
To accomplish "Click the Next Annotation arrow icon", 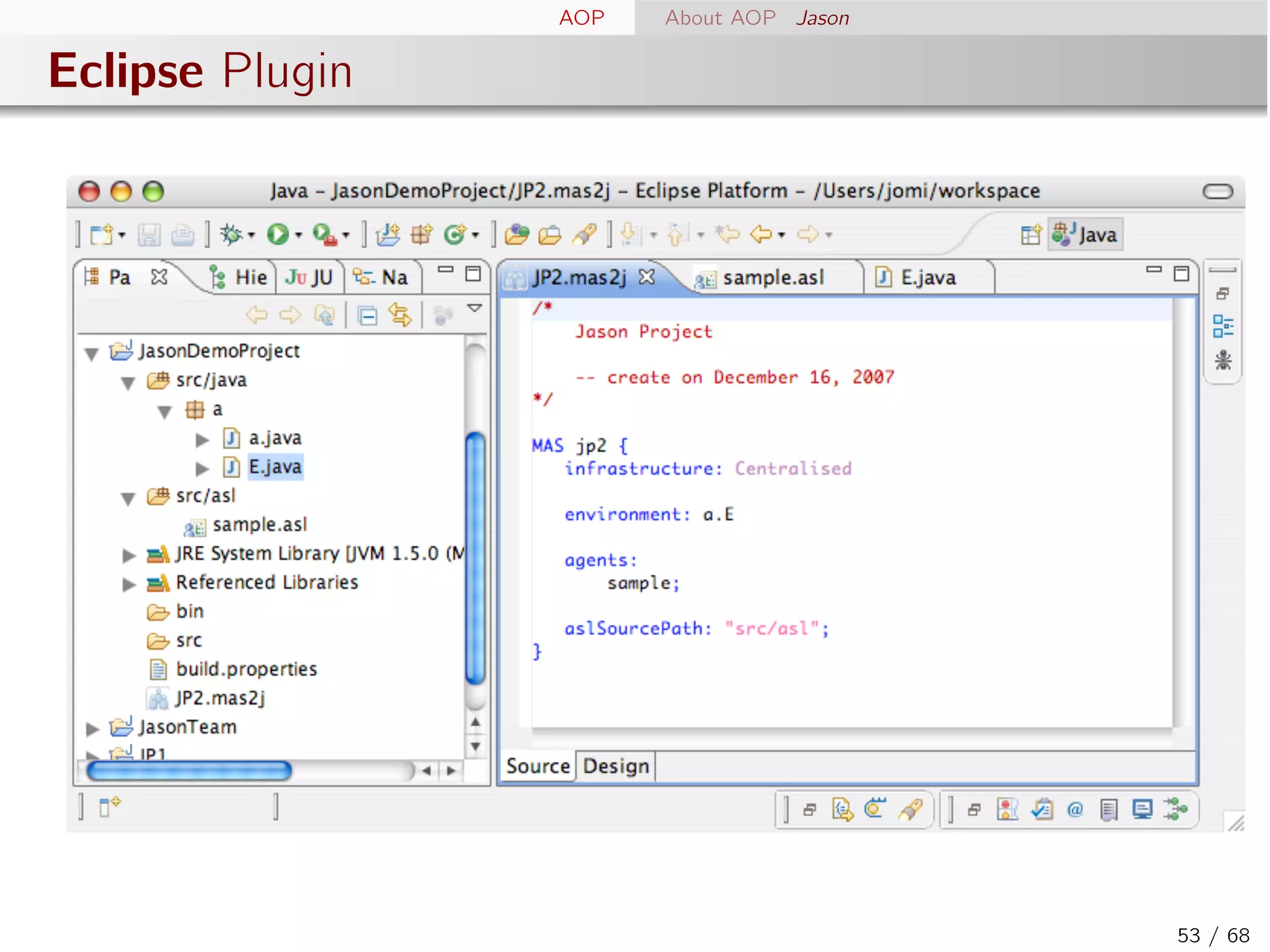I will pyautogui.click(x=630, y=234).
